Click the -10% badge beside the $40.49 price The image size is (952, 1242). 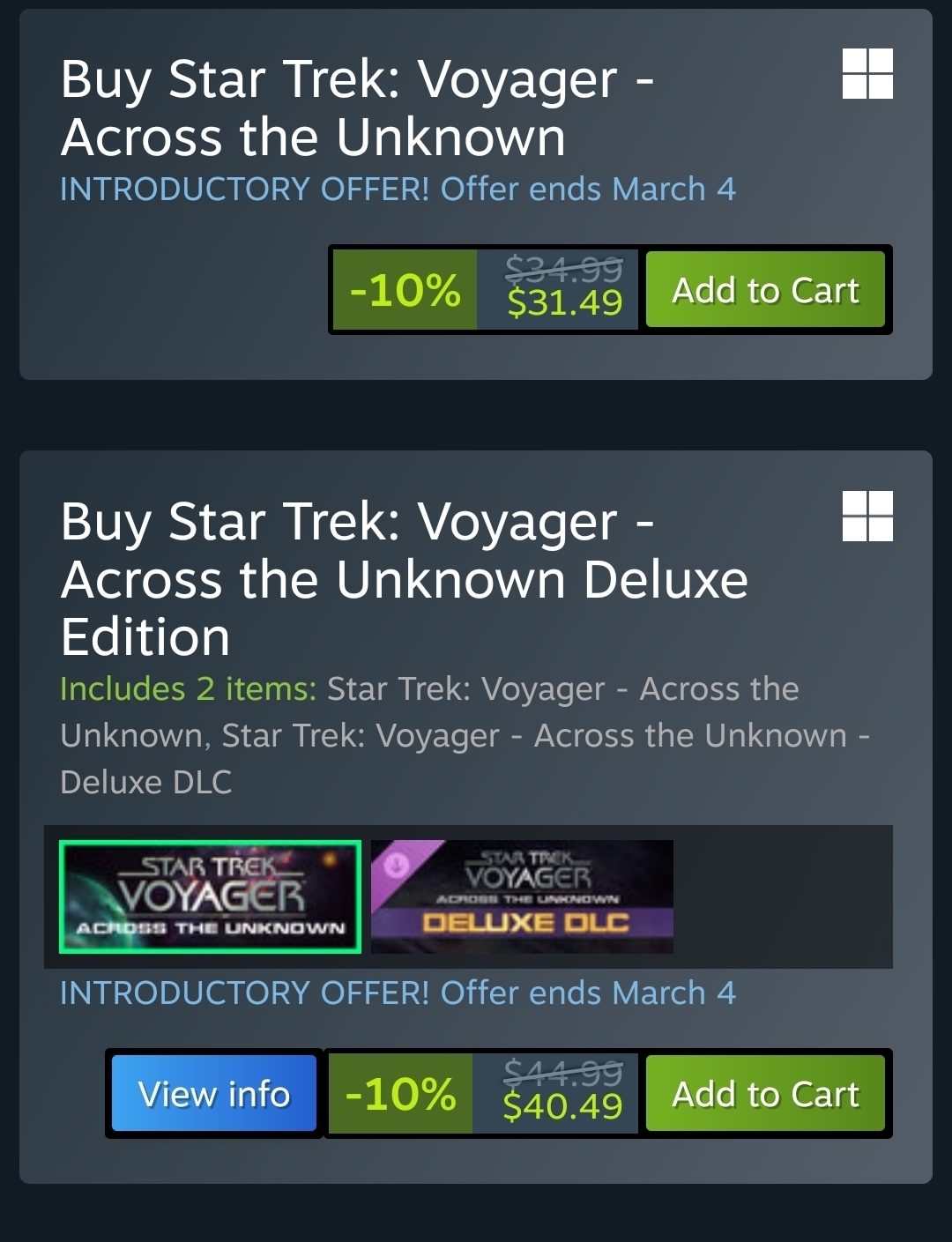coord(400,1094)
